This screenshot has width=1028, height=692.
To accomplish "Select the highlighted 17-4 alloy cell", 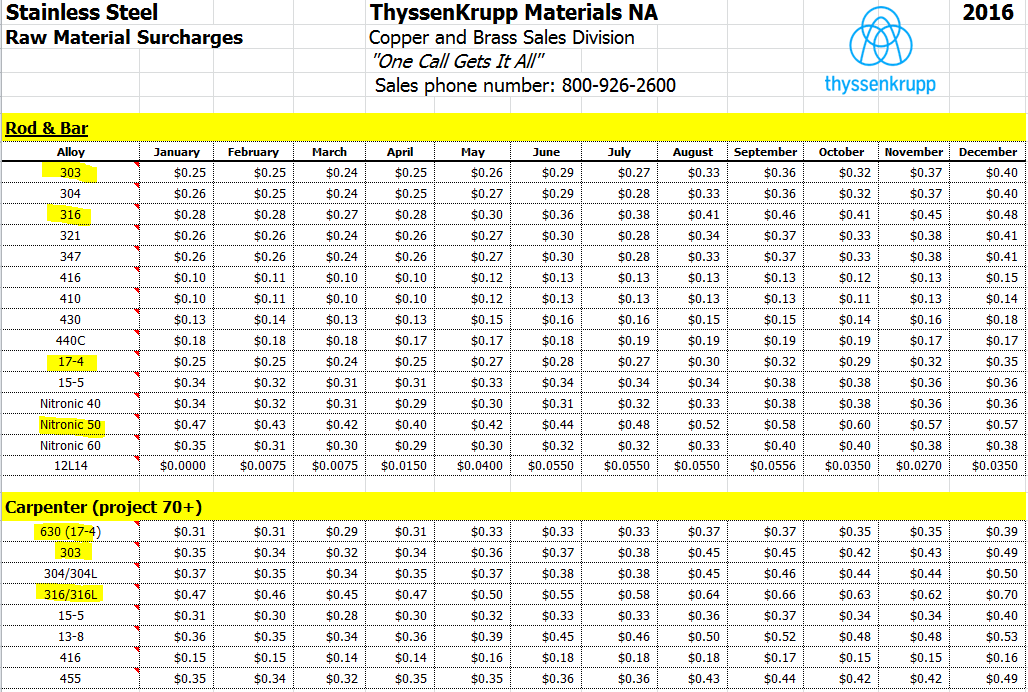I will click(70, 362).
